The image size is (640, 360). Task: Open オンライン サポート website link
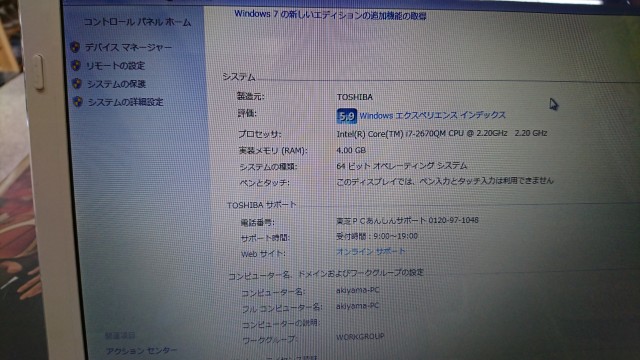click(x=371, y=251)
